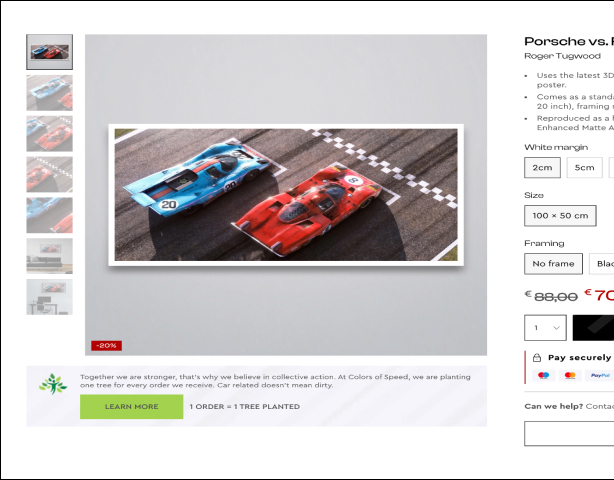
Task: Show the desk workspace mockup thumbnail
Action: (x=49, y=297)
